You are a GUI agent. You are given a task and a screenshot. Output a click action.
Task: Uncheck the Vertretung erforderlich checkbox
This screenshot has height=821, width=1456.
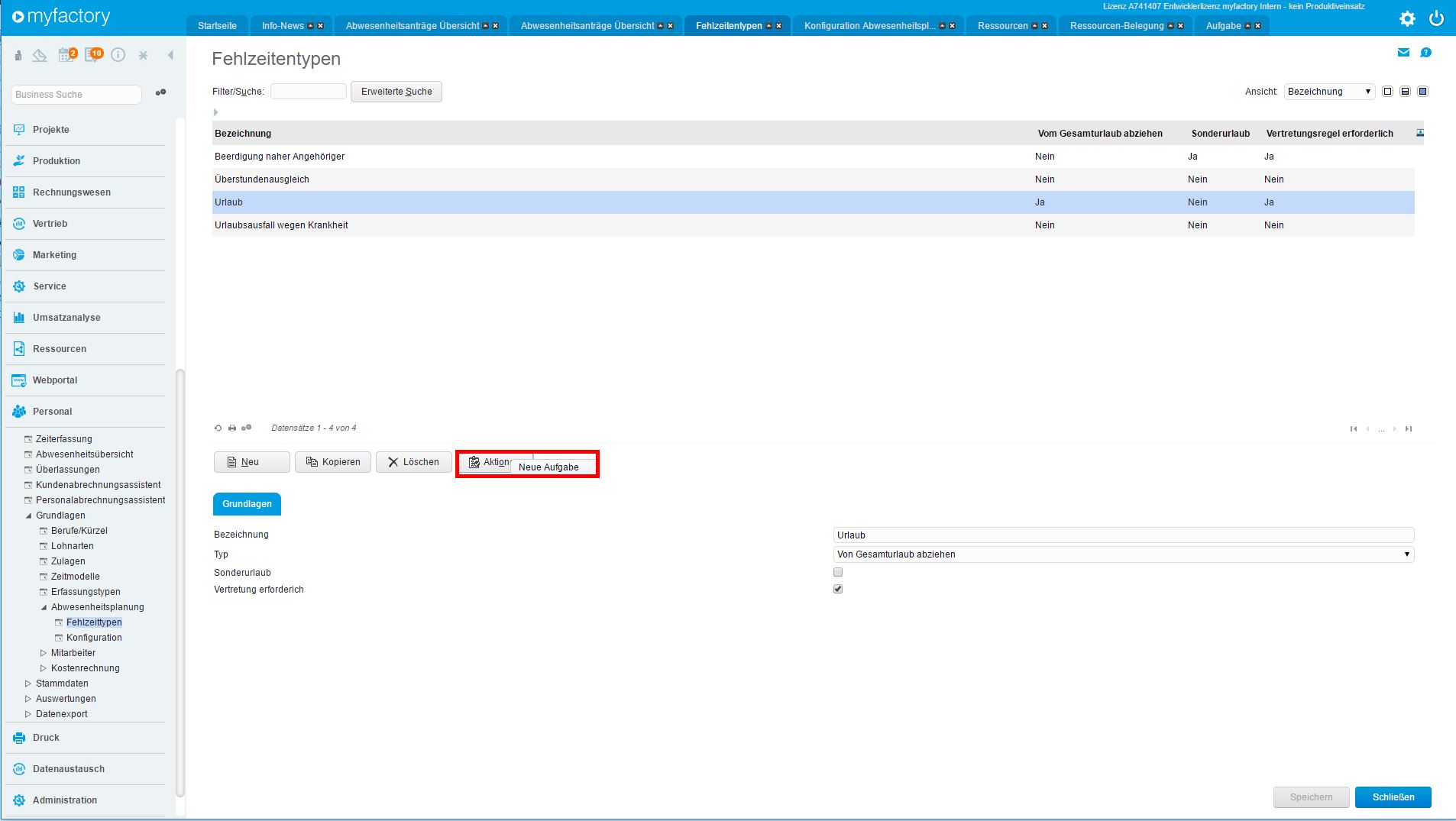pyautogui.click(x=838, y=589)
